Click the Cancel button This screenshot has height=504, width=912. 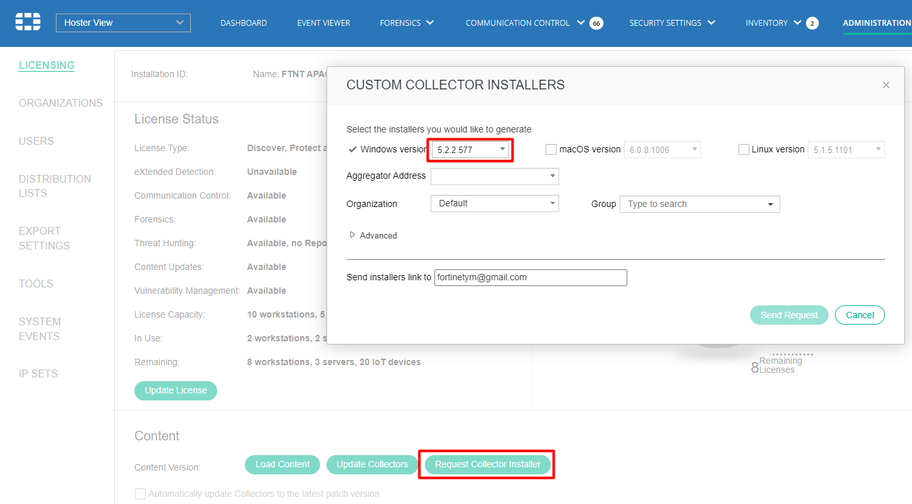(860, 315)
